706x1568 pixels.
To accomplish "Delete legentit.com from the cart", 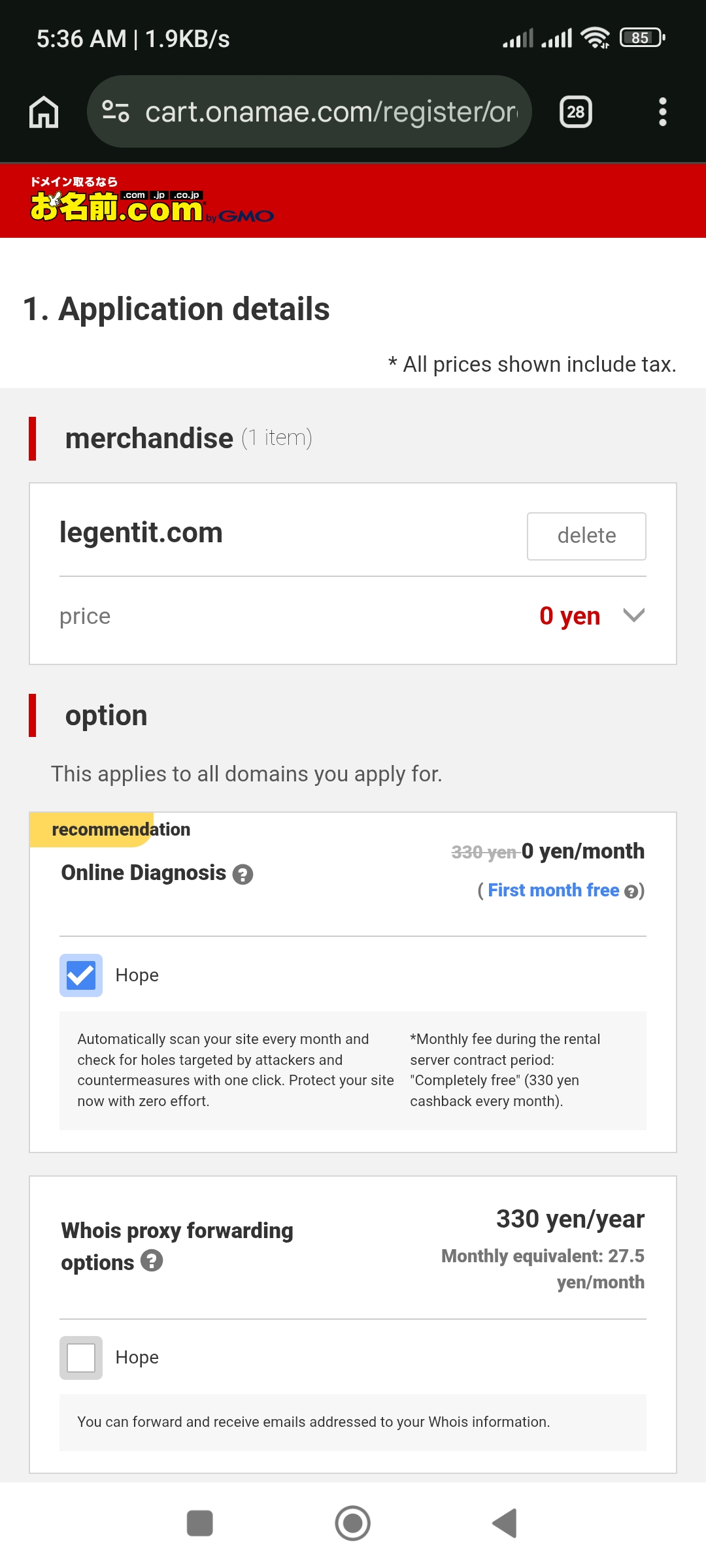I will point(586,536).
